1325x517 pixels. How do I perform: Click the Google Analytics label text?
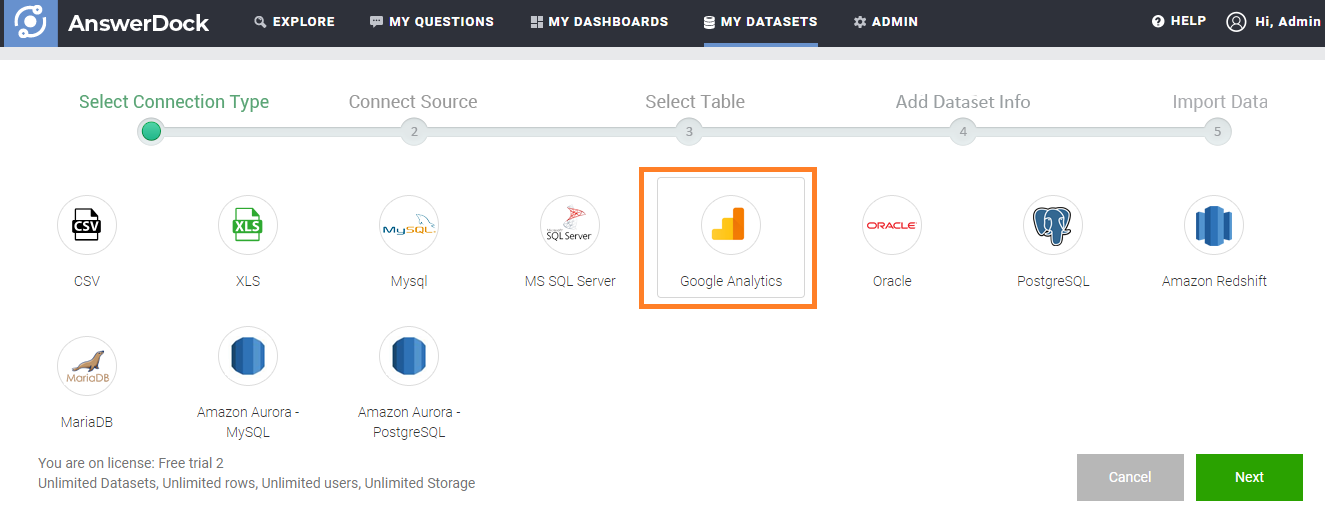click(x=731, y=281)
